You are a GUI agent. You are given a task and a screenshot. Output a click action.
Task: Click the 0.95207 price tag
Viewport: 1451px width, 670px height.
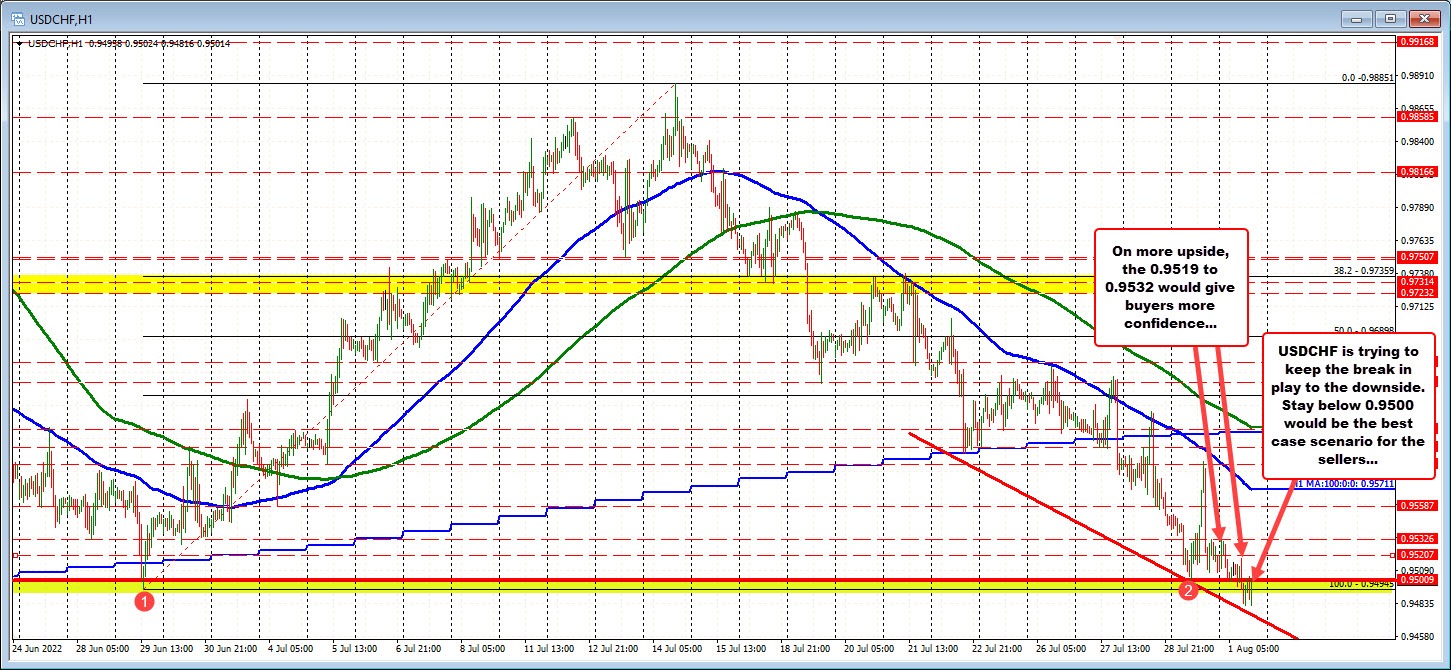pos(1420,555)
